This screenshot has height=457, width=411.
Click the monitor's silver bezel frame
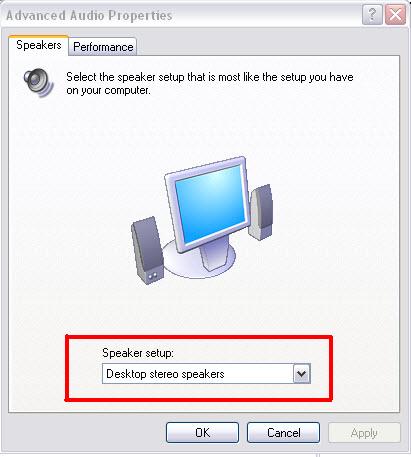tap(207, 204)
